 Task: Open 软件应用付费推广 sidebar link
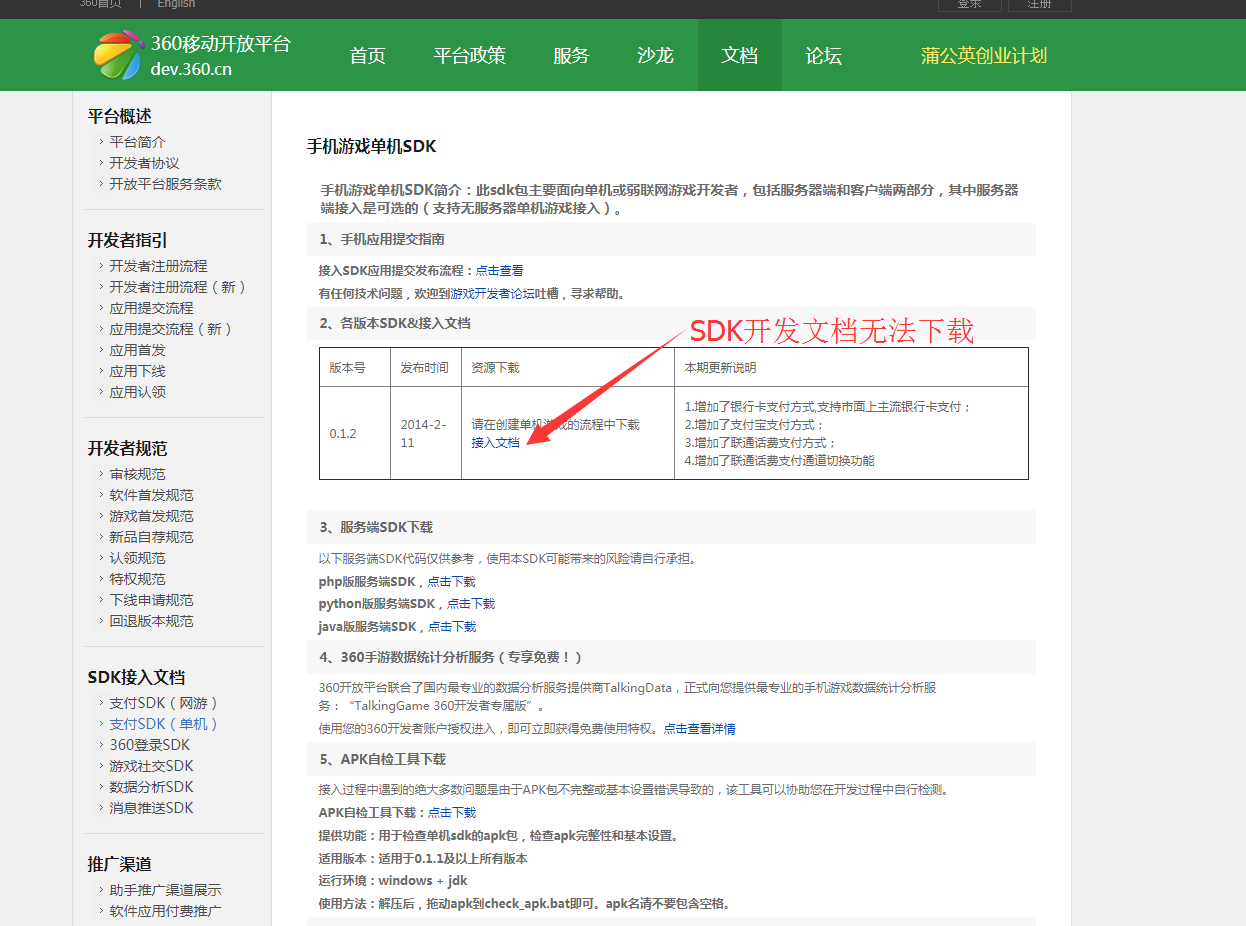pyautogui.click(x=166, y=911)
